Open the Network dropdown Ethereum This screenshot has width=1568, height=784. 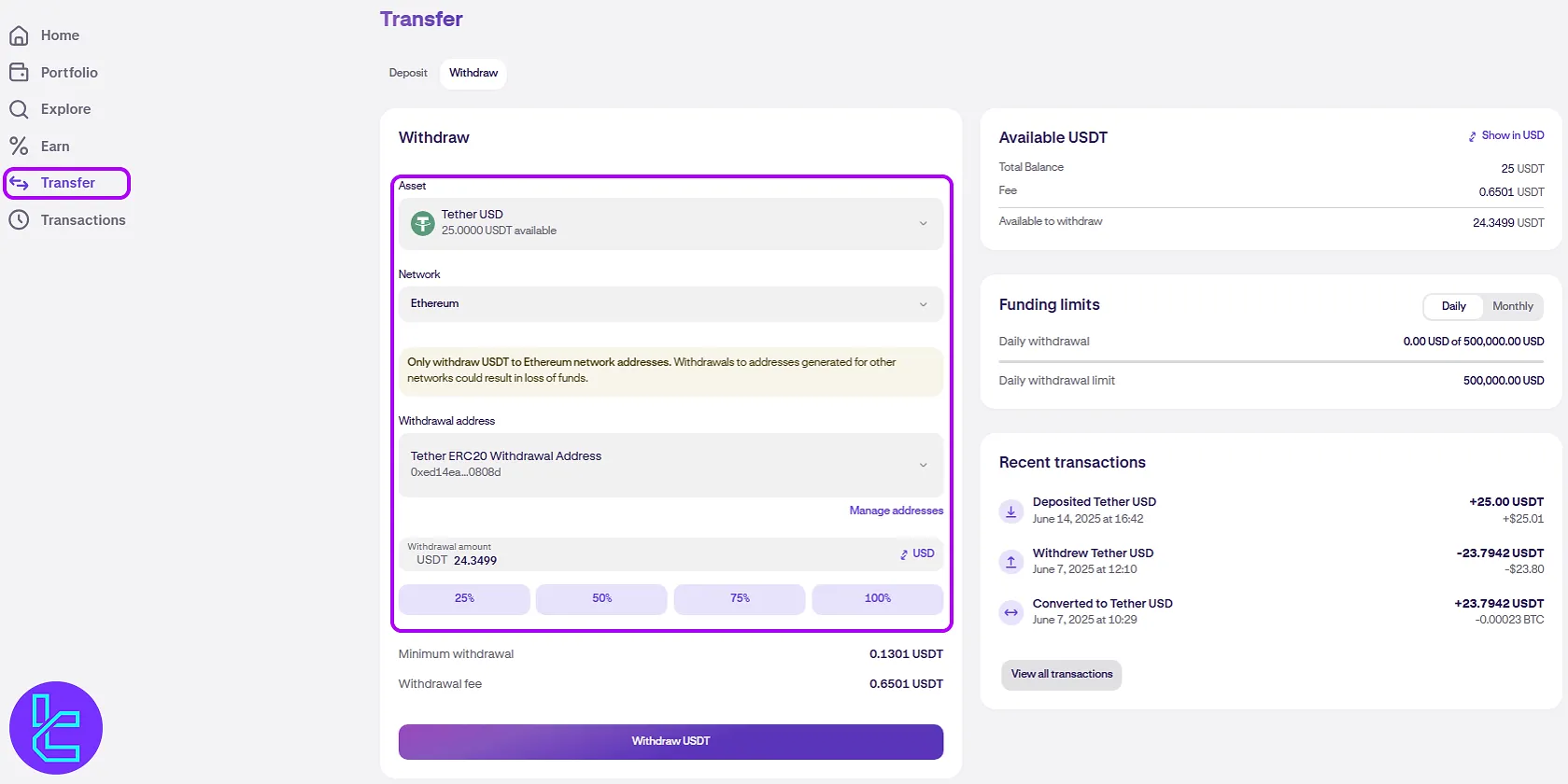[671, 304]
